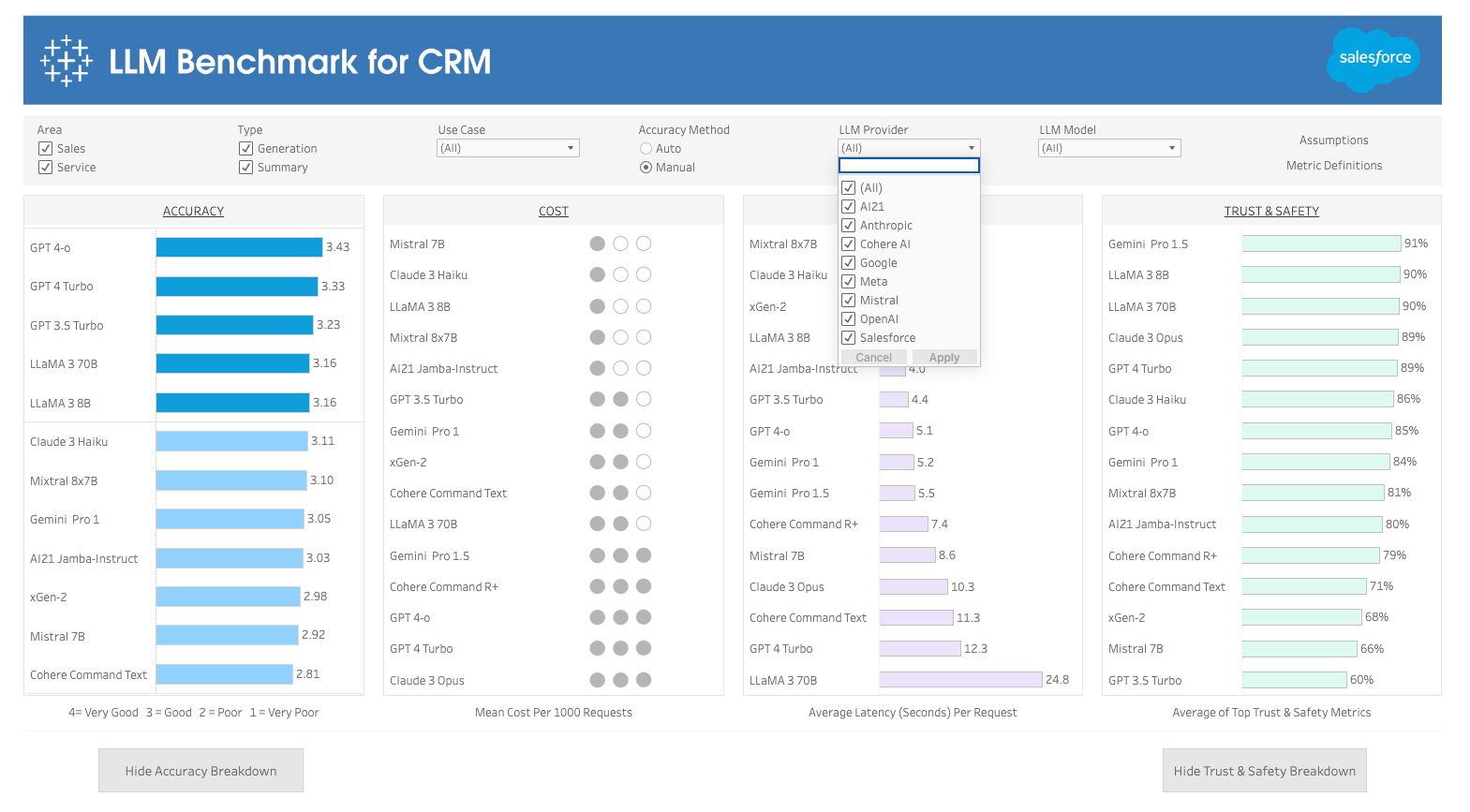Click second cost dot for GPT 3.5 Turbo
Image resolution: width=1470 pixels, height=812 pixels.
[x=620, y=399]
